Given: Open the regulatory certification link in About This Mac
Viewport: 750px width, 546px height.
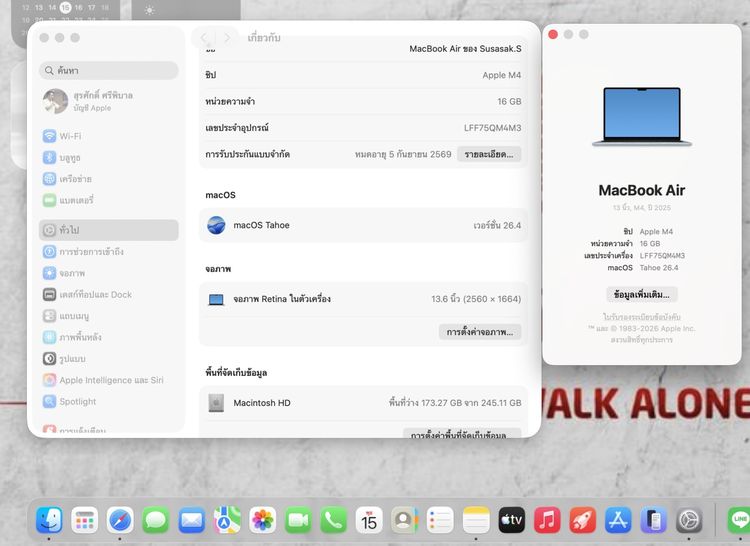Looking at the screenshot, I should [x=641, y=317].
